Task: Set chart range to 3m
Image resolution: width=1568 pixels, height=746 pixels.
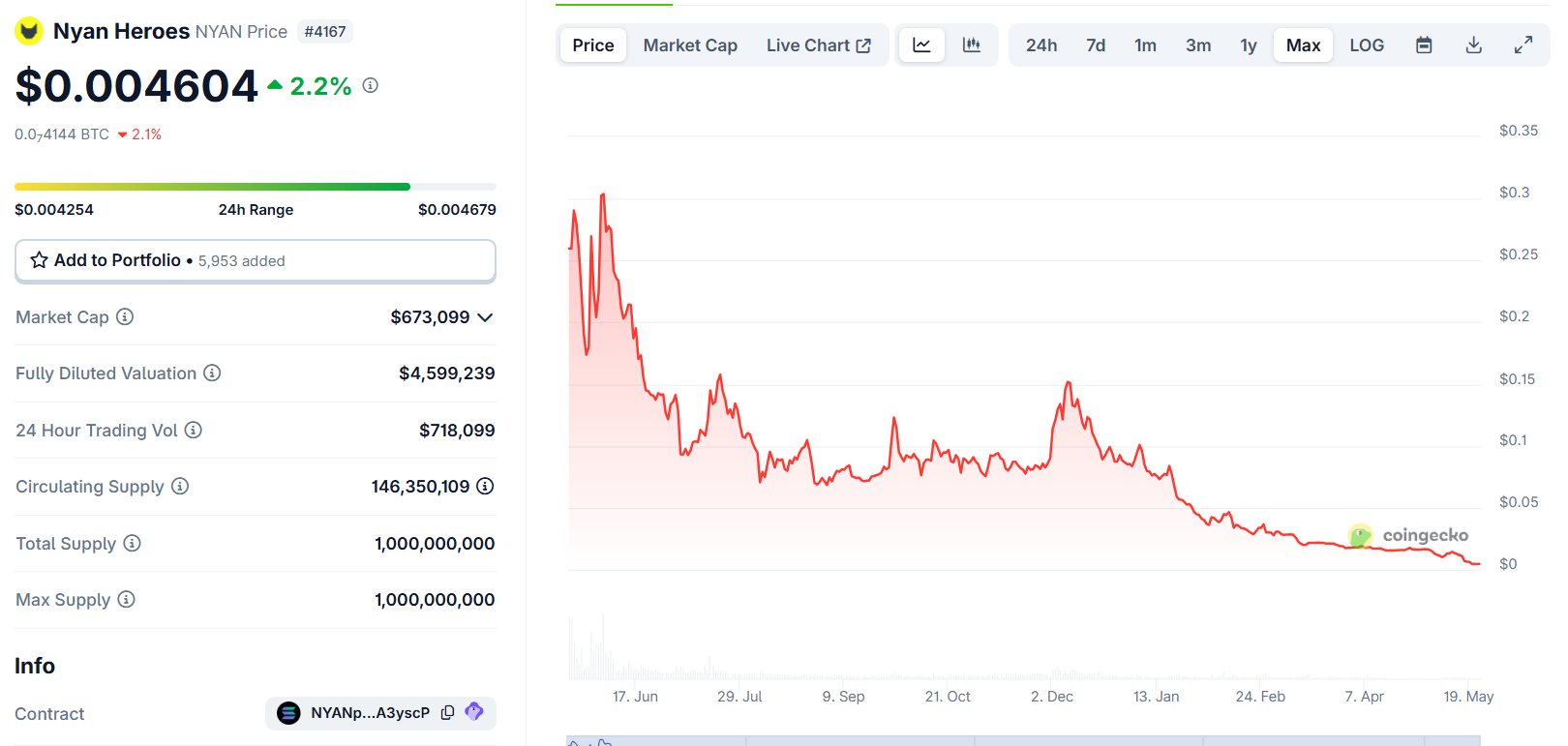Action: tap(1198, 45)
